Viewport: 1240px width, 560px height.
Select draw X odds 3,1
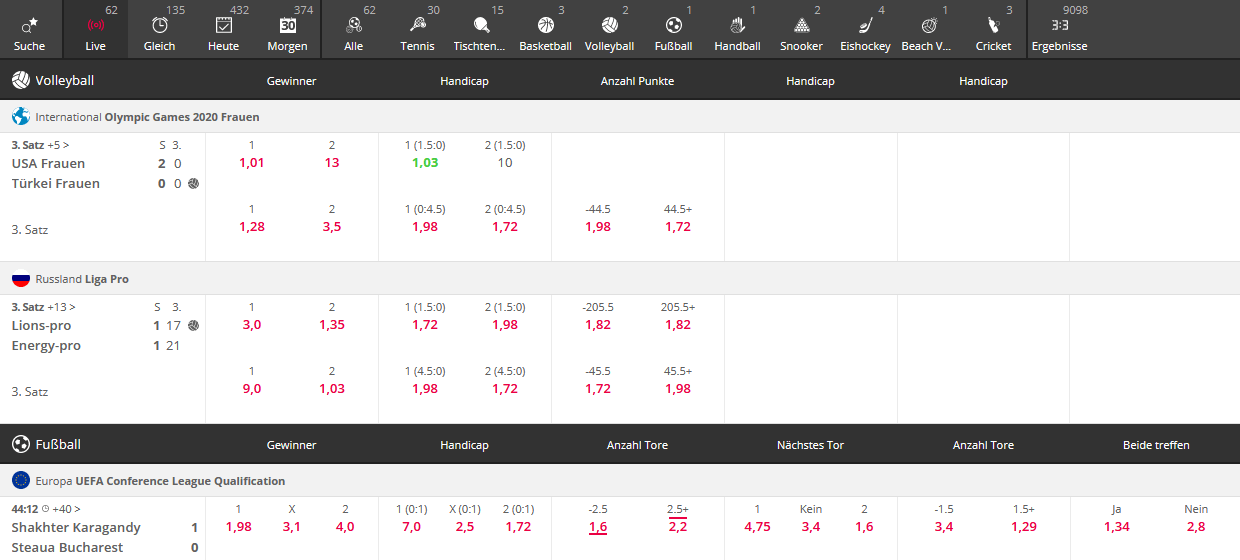pyautogui.click(x=292, y=527)
